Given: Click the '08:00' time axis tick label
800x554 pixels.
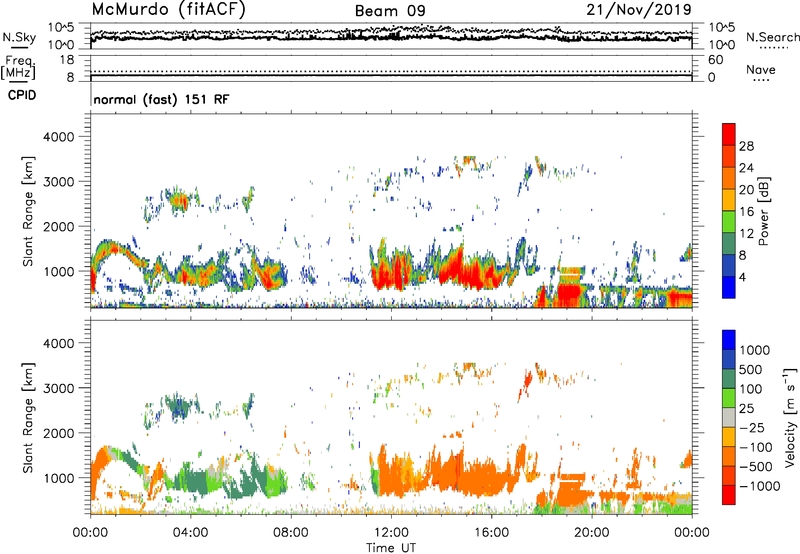Looking at the screenshot, I should (290, 532).
